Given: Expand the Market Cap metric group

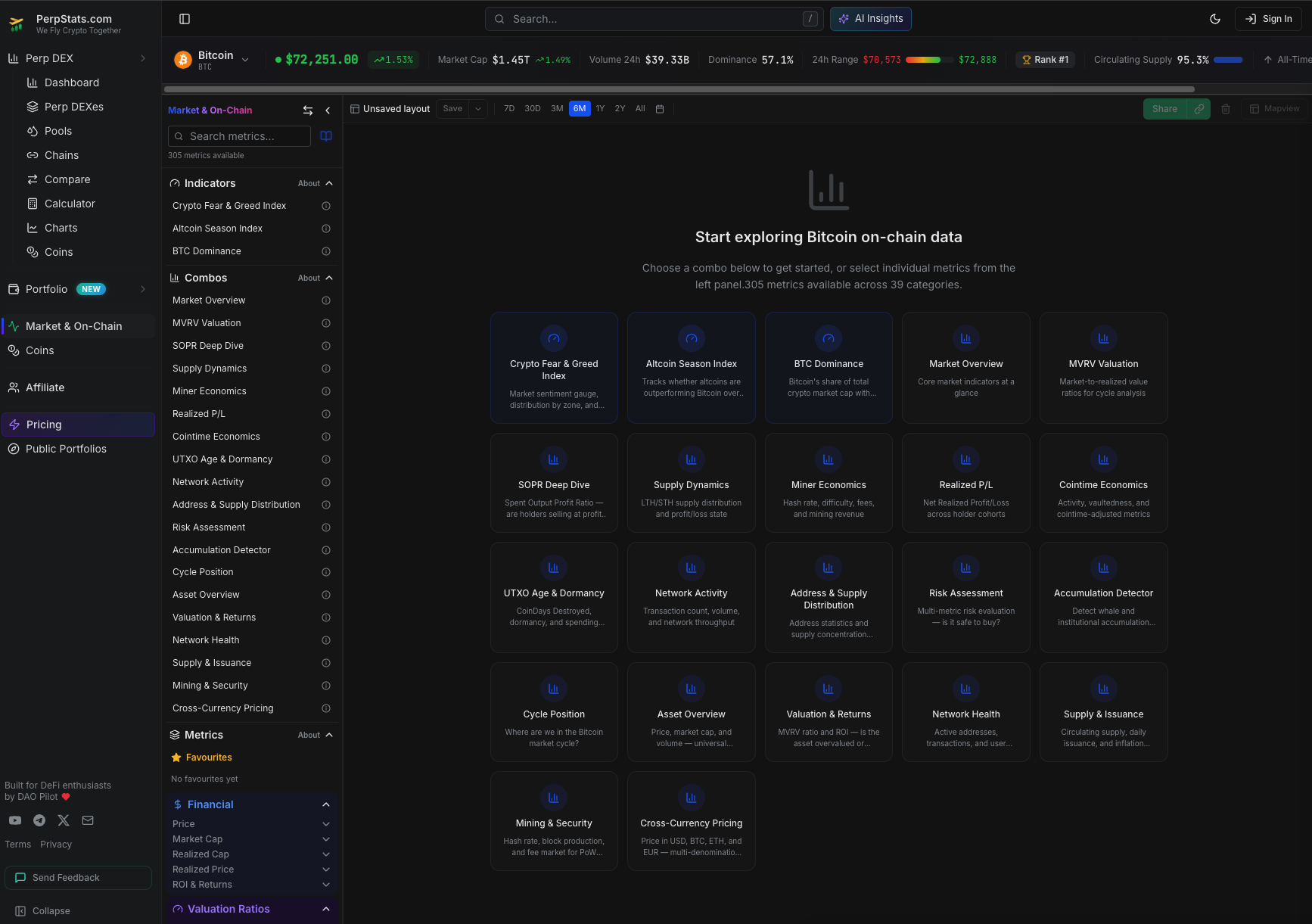Looking at the screenshot, I should coord(326,838).
